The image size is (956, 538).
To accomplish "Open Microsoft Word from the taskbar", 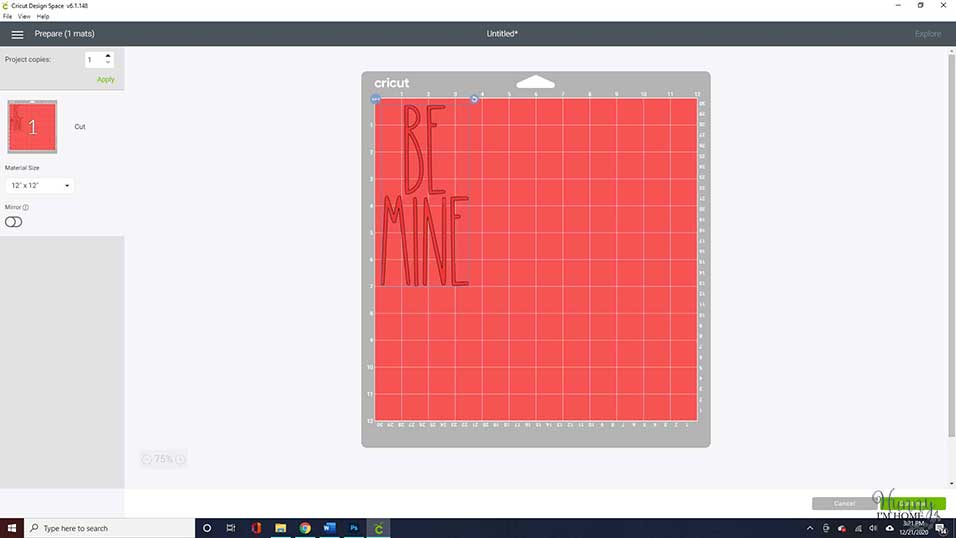I will click(329, 528).
